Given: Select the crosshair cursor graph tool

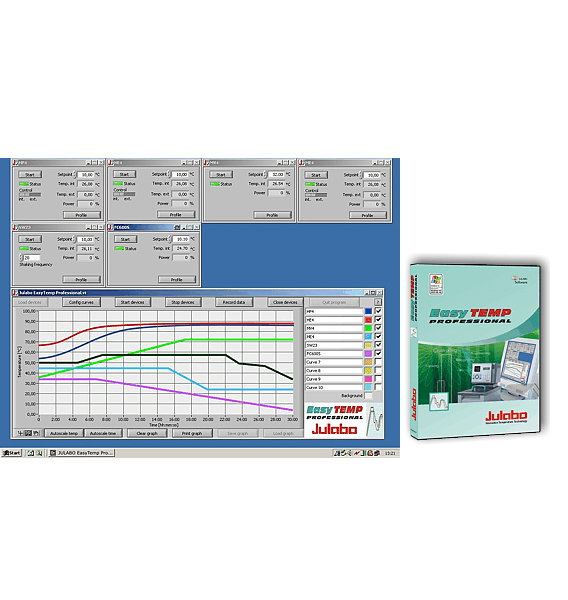Looking at the screenshot, I should 21,433.
